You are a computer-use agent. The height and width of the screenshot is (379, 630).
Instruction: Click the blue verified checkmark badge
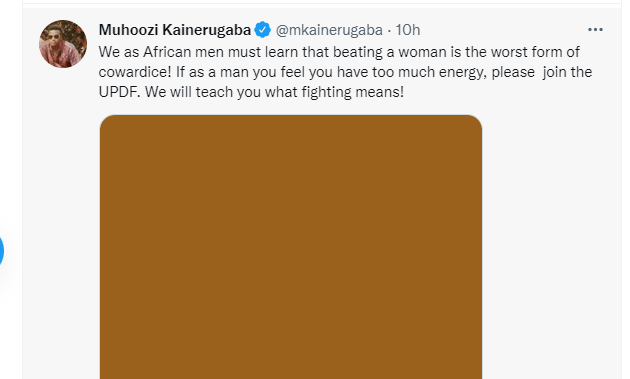tap(262, 30)
